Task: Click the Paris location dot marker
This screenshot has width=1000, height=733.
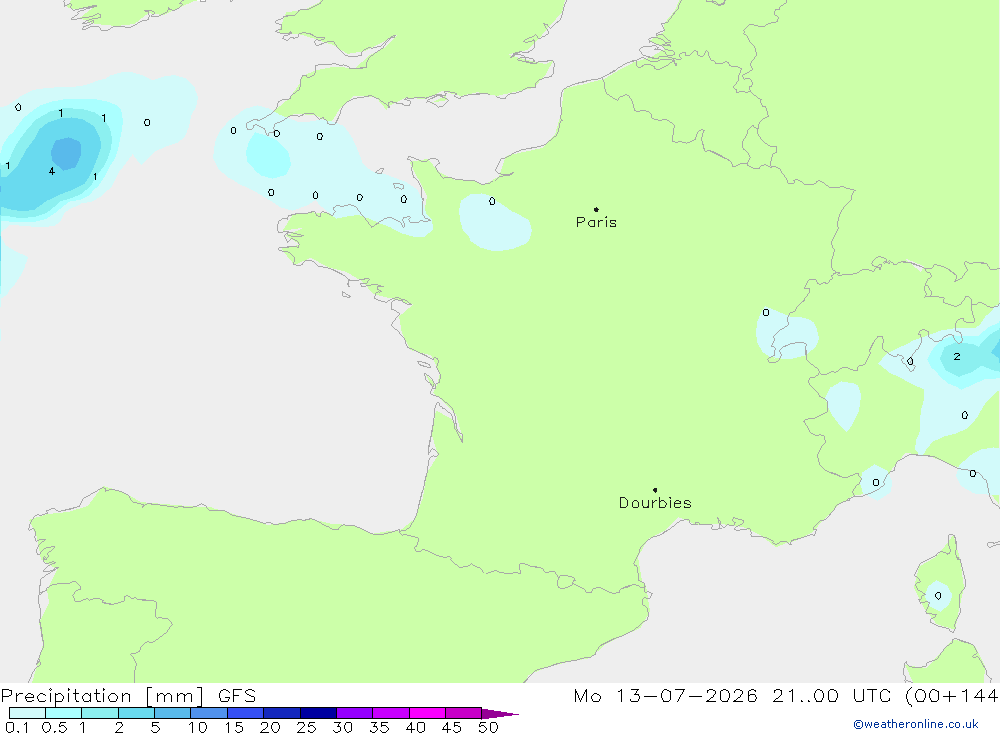Action: click(596, 209)
